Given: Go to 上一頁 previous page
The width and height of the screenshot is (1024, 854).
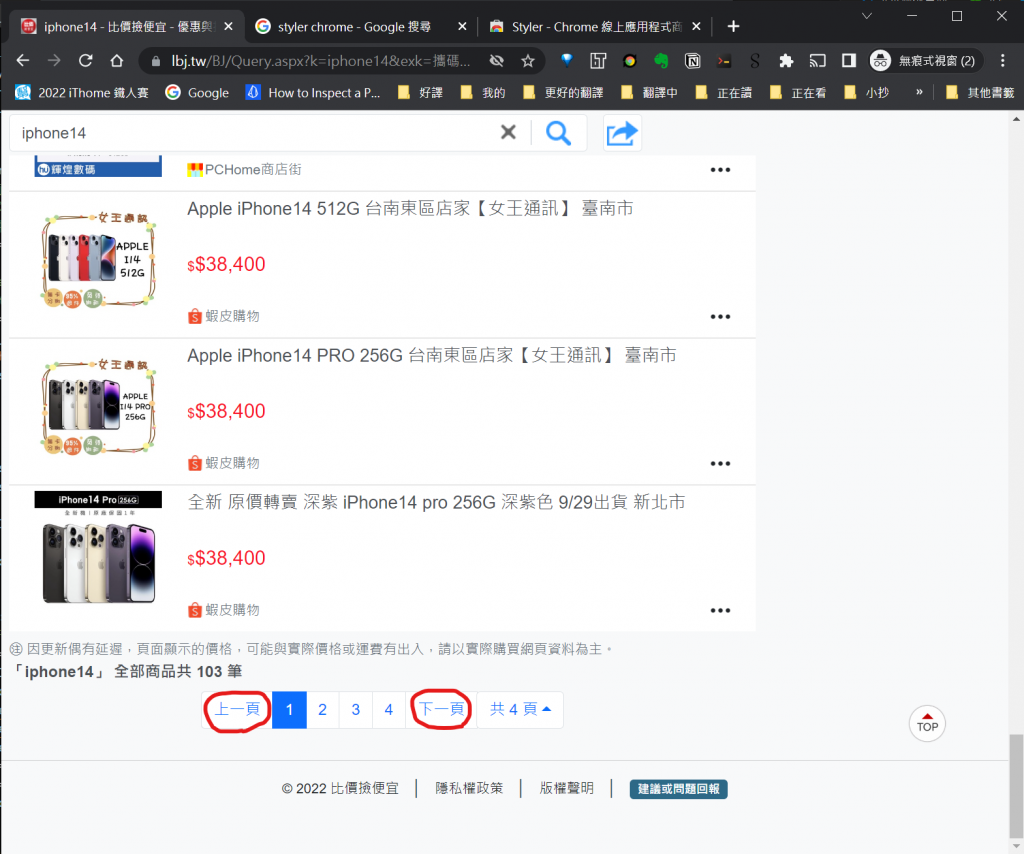Looking at the screenshot, I should 237,710.
